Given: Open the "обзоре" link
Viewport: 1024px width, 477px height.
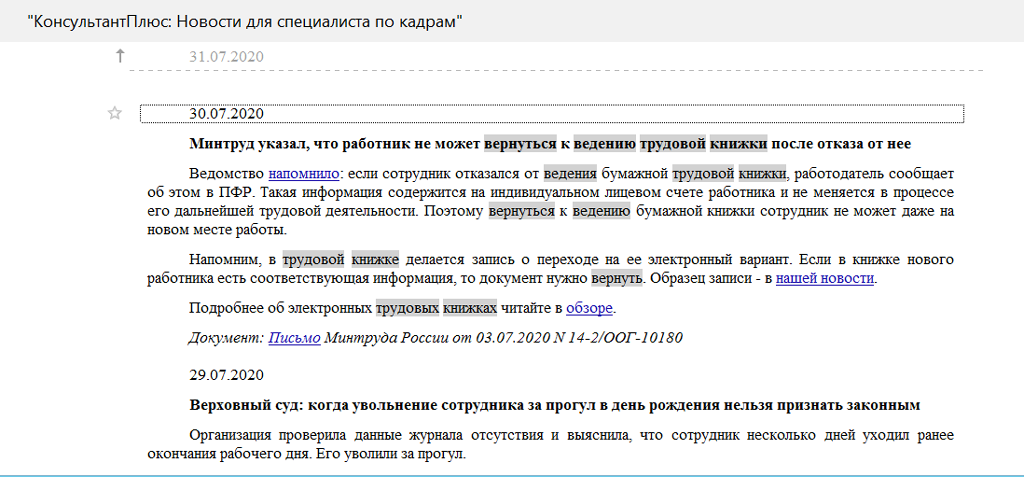Looking at the screenshot, I should pos(589,308).
